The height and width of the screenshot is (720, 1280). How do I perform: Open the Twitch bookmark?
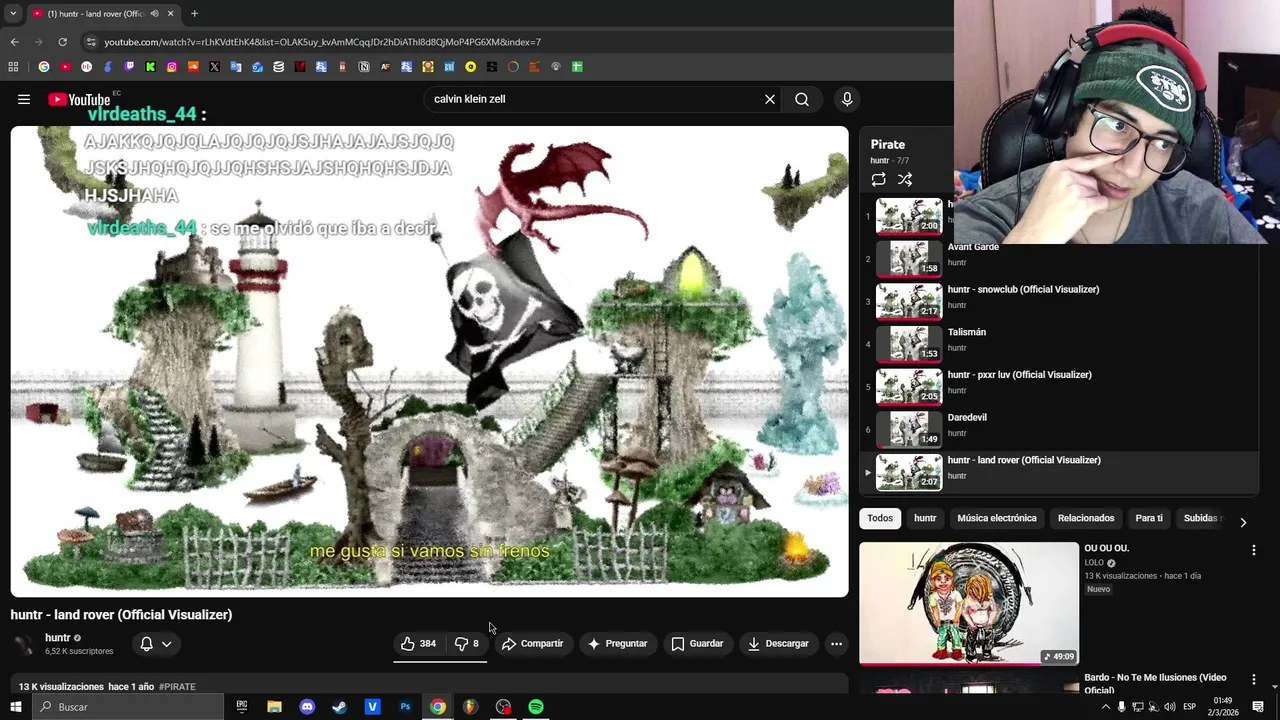129,67
